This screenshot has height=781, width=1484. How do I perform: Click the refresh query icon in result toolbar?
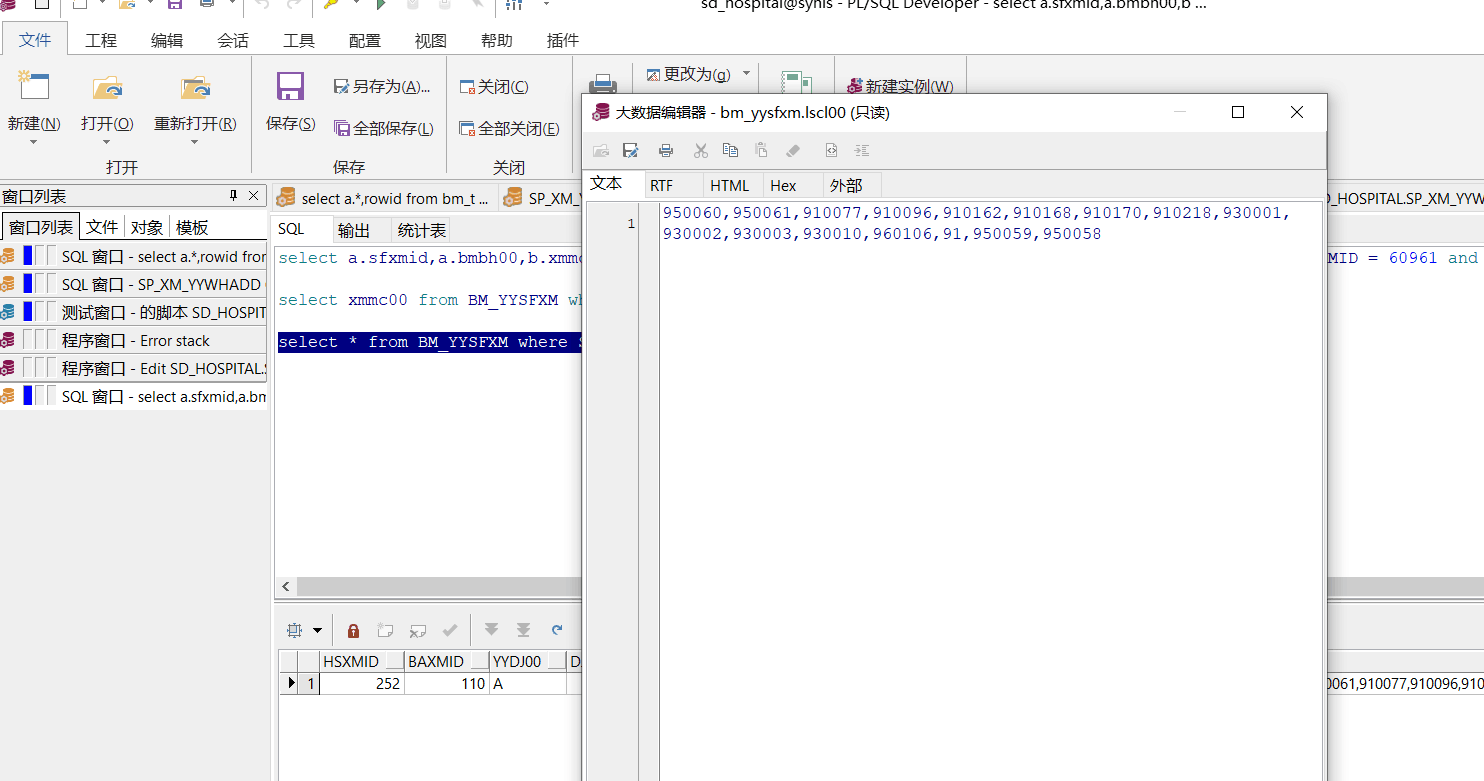pyautogui.click(x=557, y=630)
